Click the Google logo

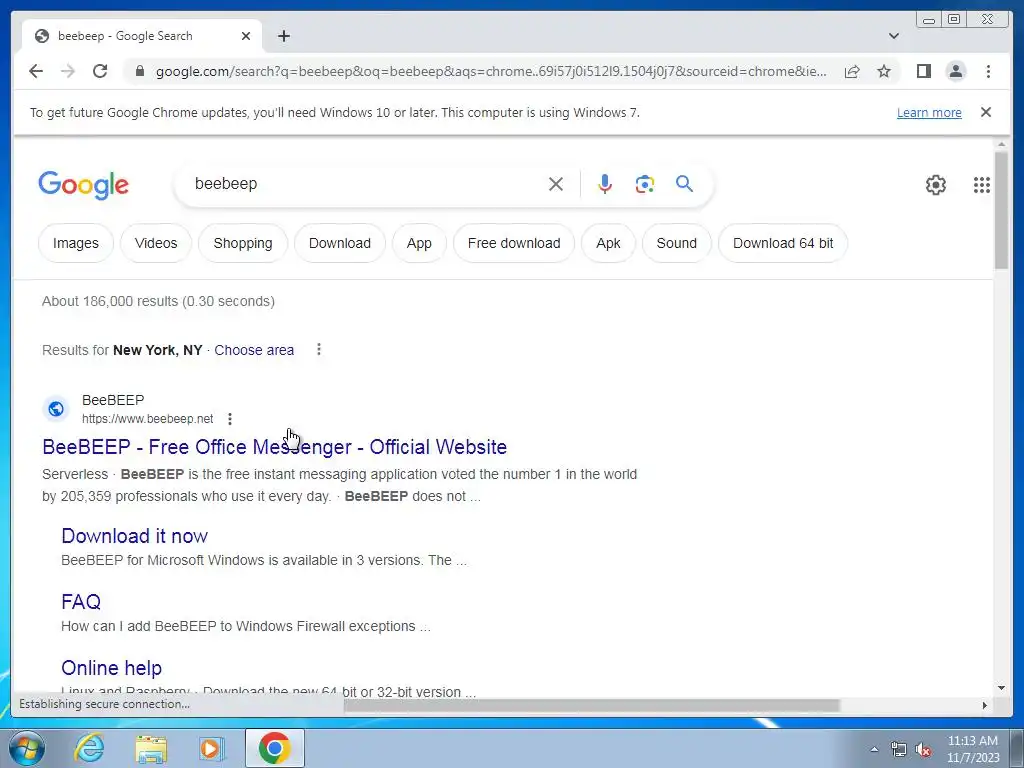coord(84,185)
